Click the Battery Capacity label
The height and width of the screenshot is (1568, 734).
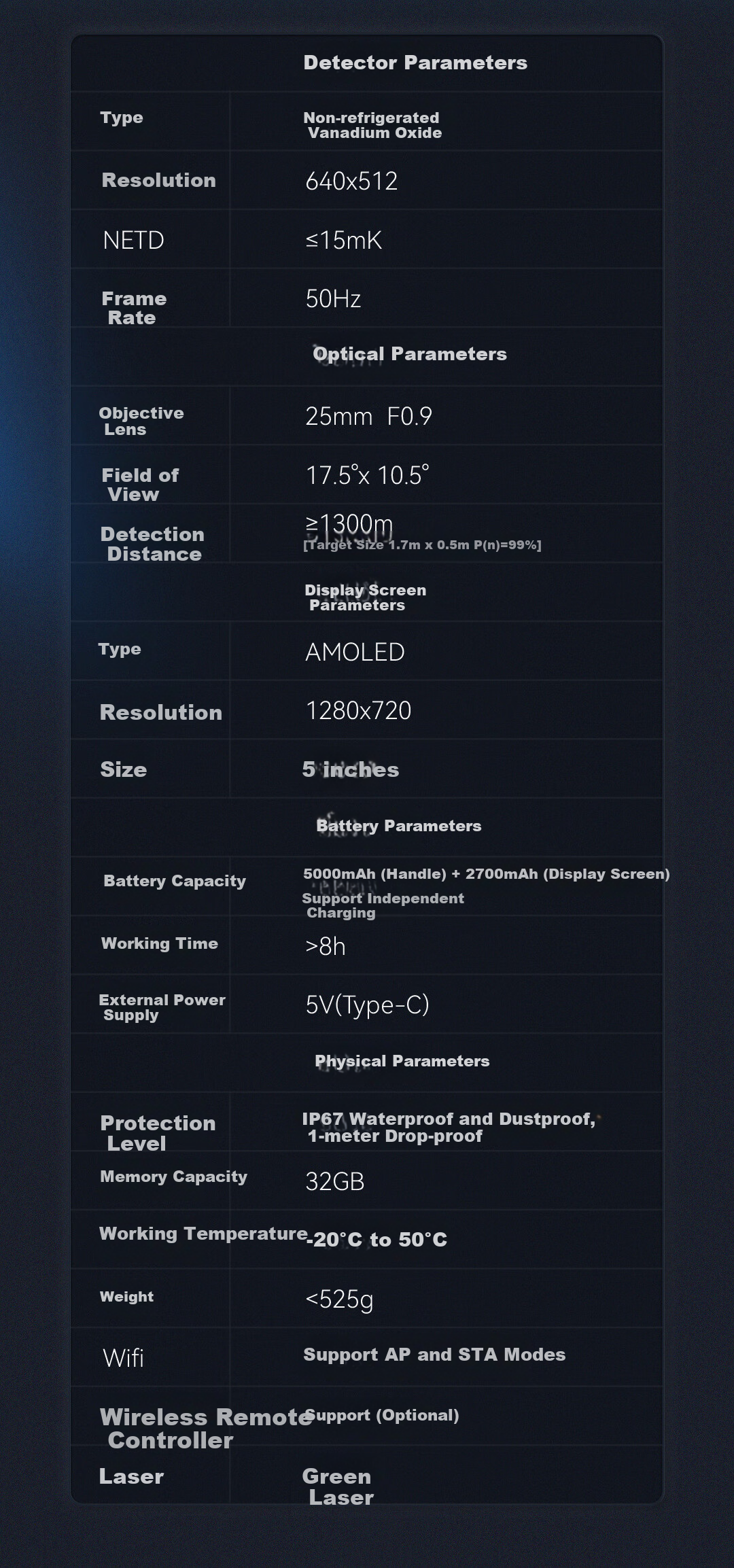click(x=175, y=881)
